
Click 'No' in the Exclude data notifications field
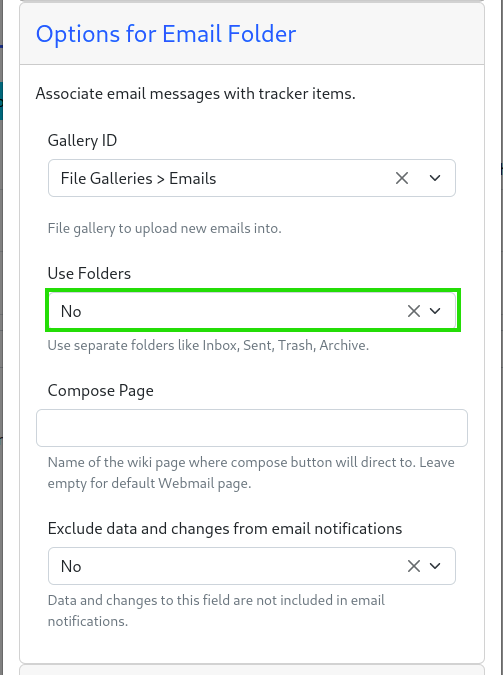click(71, 567)
